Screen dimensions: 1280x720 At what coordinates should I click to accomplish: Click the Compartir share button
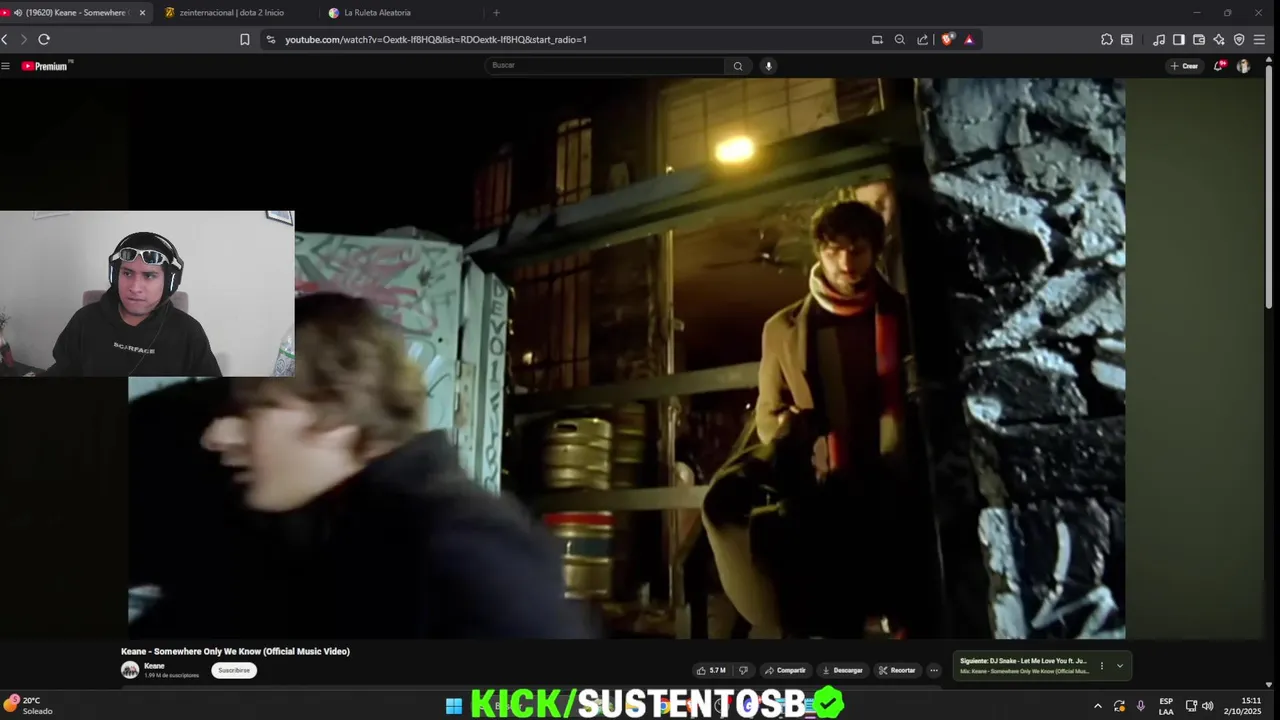785,670
